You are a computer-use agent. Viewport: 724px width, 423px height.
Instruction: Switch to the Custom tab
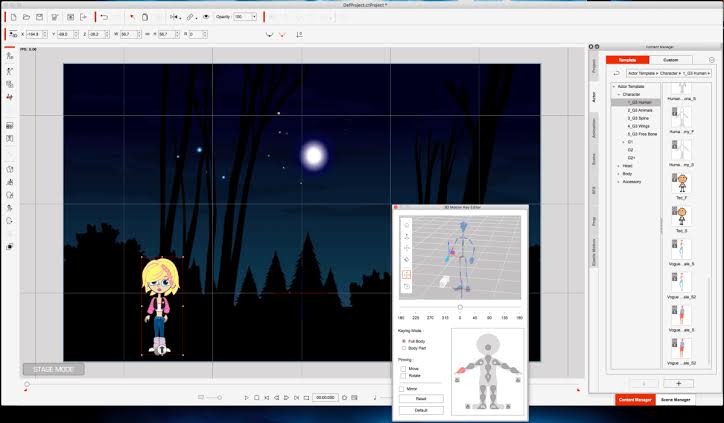coord(670,60)
